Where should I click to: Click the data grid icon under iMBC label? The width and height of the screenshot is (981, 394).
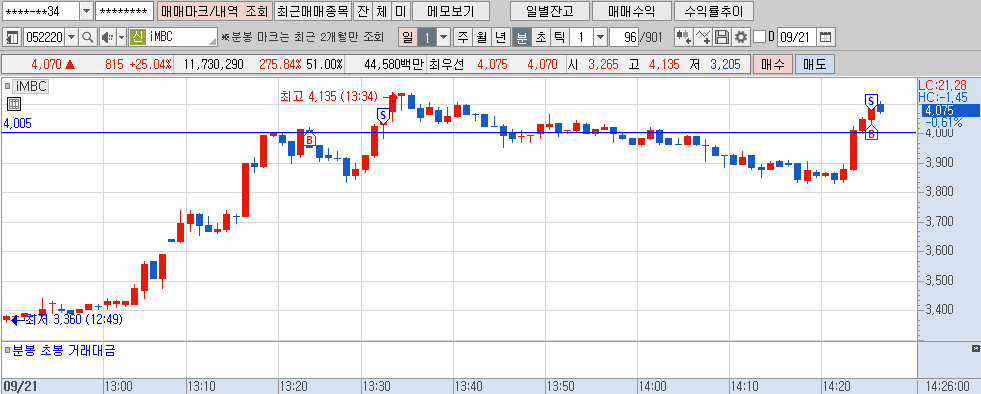point(14,104)
